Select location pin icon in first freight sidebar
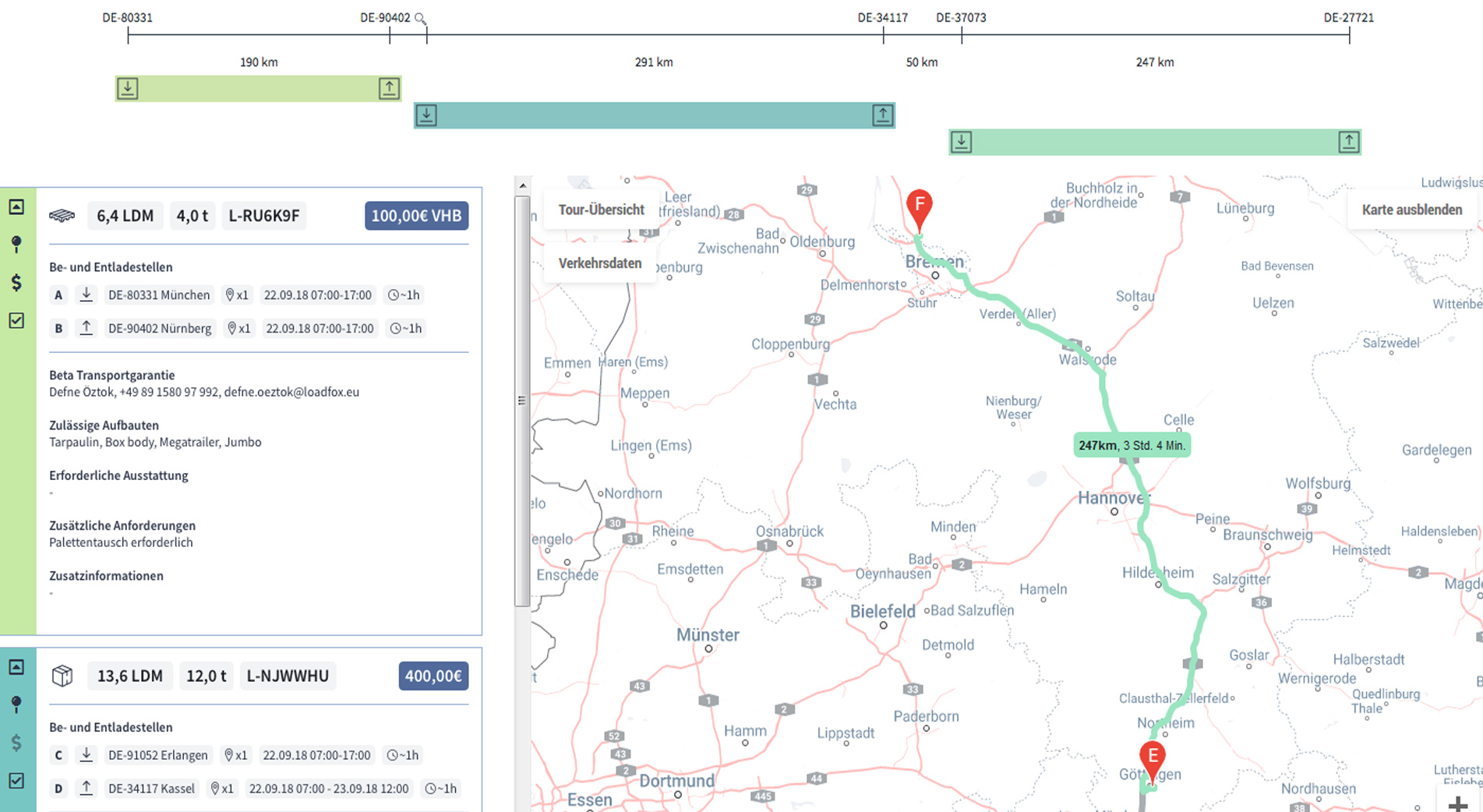1483x812 pixels. [16, 244]
